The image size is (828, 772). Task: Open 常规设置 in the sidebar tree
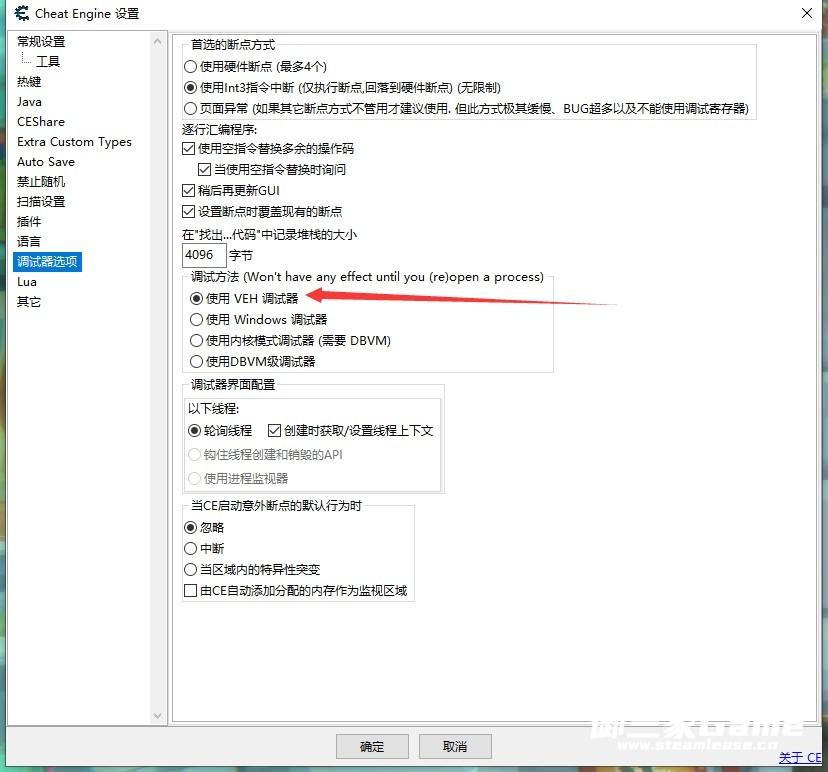point(41,42)
